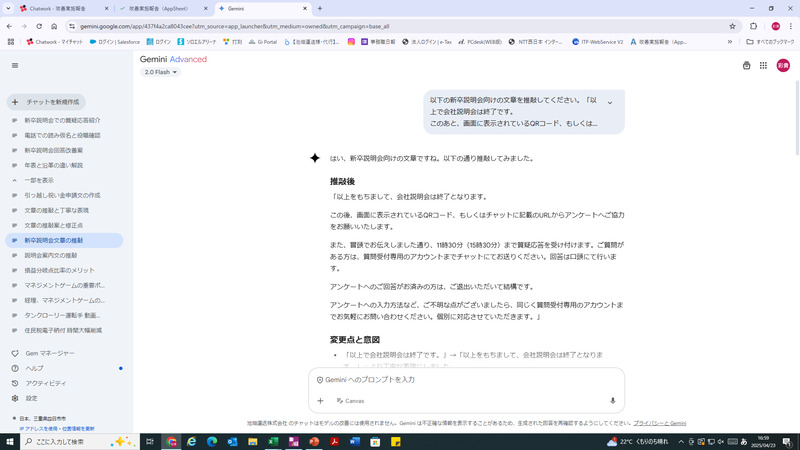Click the prompt input field
Viewport: 800px width, 450px height.
466,380
